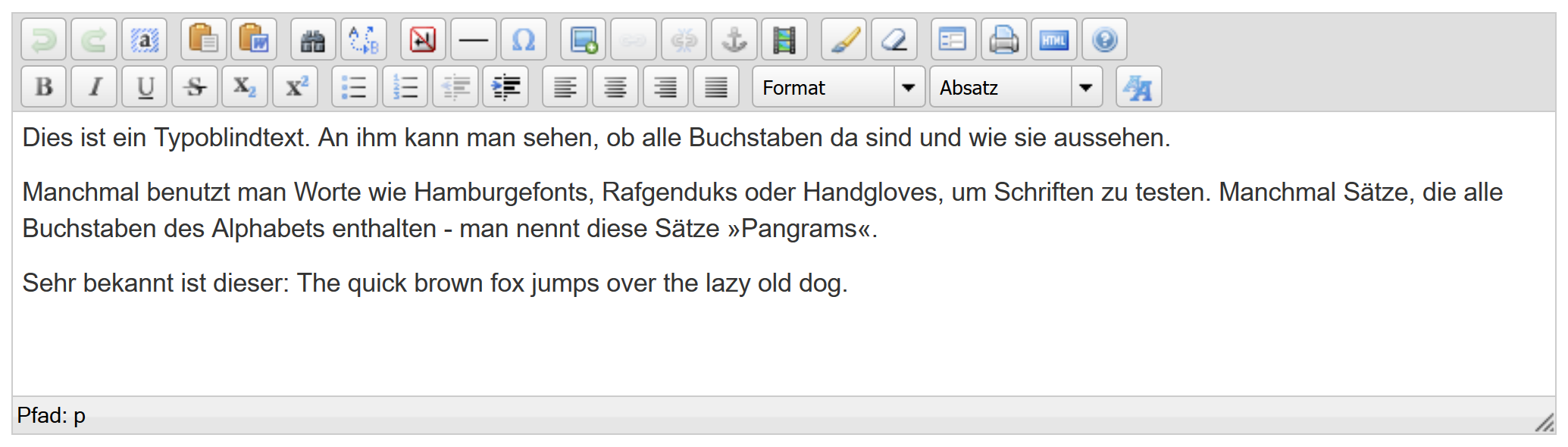This screenshot has width=1568, height=447.
Task: Open Find and Replace (A to B) tool
Action: point(364,39)
